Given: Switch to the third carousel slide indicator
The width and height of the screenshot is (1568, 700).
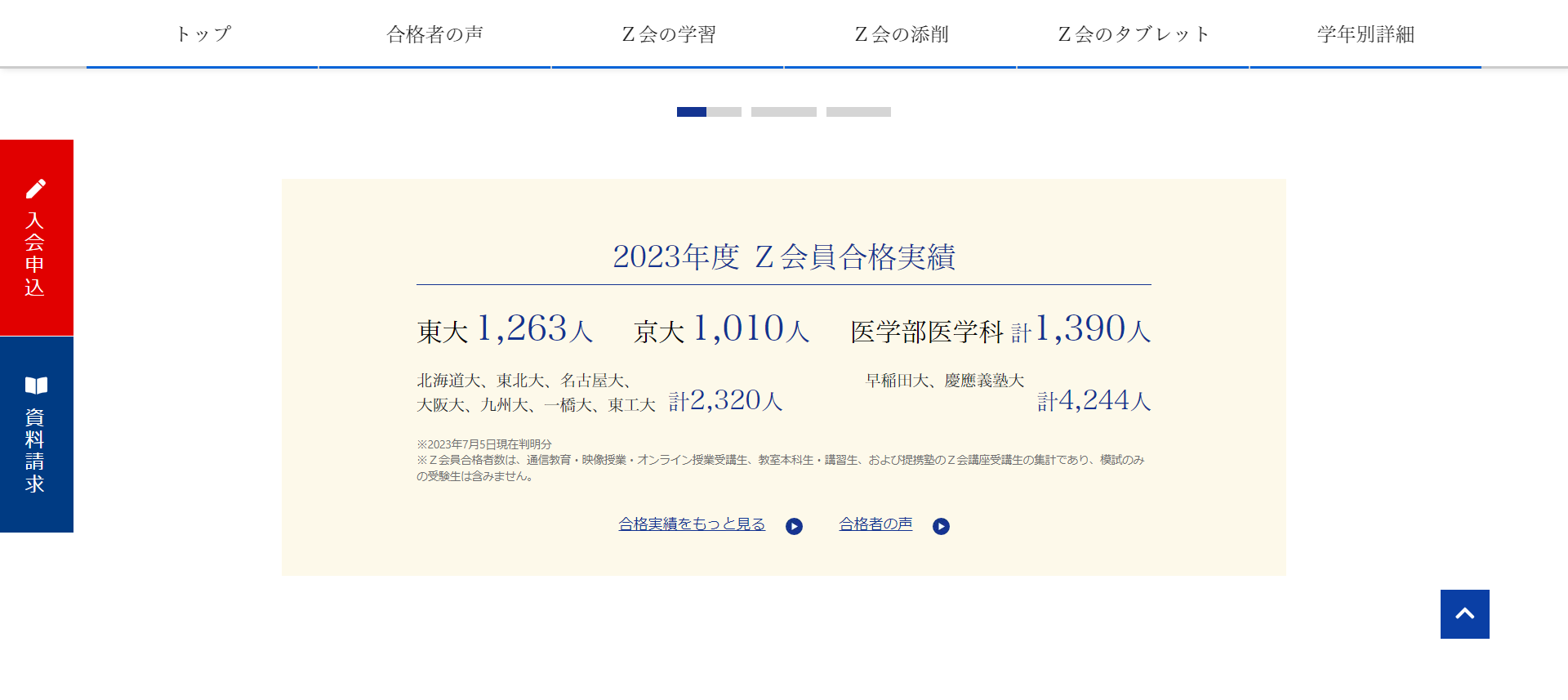Looking at the screenshot, I should (x=858, y=112).
